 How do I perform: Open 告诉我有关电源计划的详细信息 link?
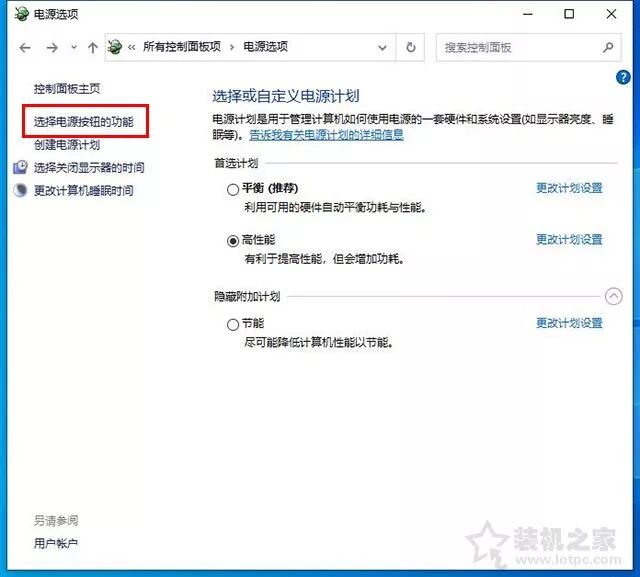(x=326, y=135)
